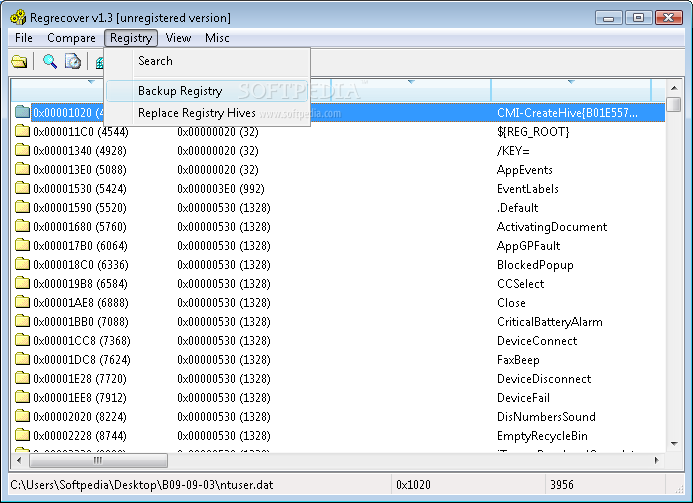Click the magnifier search toolbar icon
This screenshot has width=693, height=503.
pyautogui.click(x=50, y=61)
